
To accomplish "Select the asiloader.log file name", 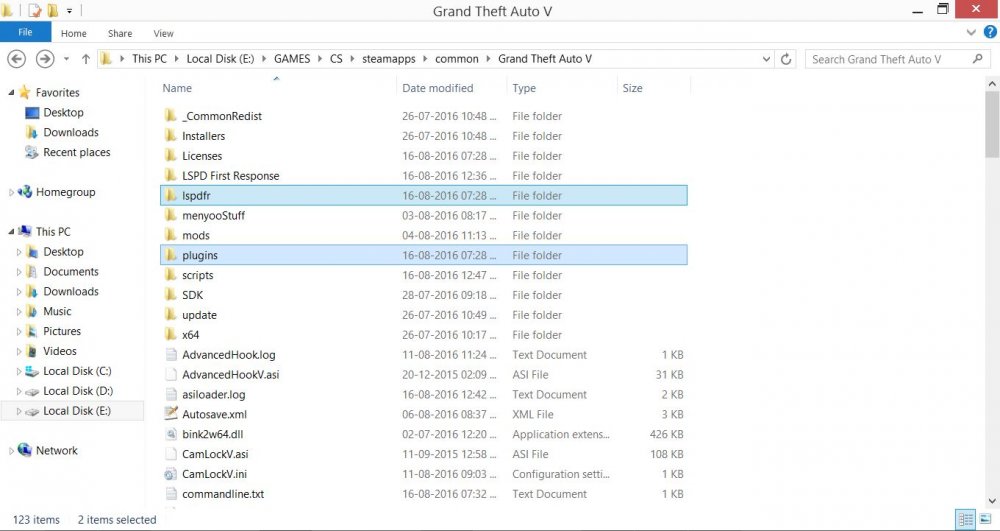I will [x=214, y=394].
